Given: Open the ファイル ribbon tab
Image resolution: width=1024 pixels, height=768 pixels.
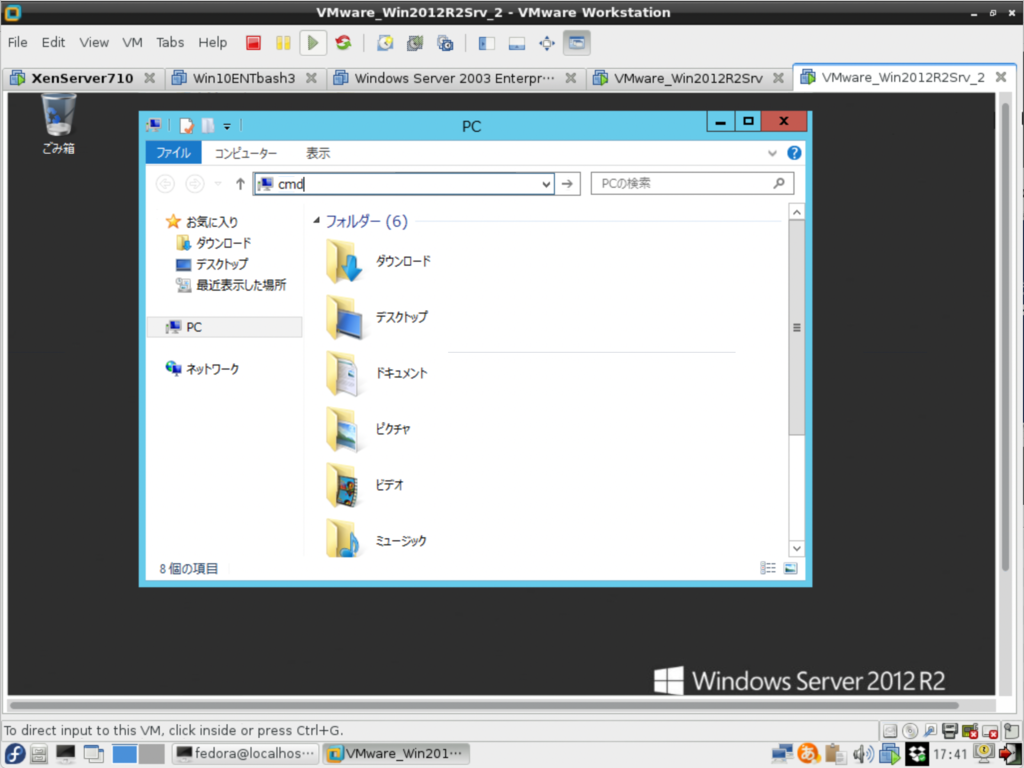Looking at the screenshot, I should 173,153.
